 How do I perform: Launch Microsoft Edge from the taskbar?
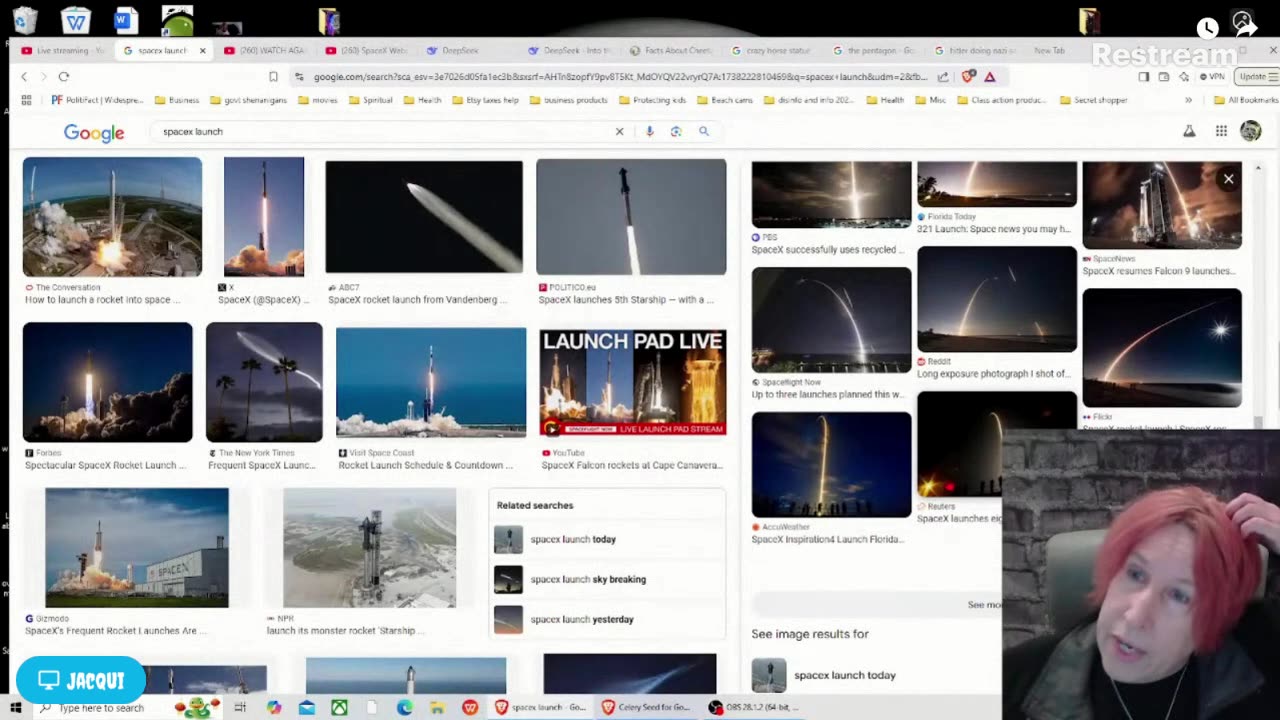(x=404, y=708)
